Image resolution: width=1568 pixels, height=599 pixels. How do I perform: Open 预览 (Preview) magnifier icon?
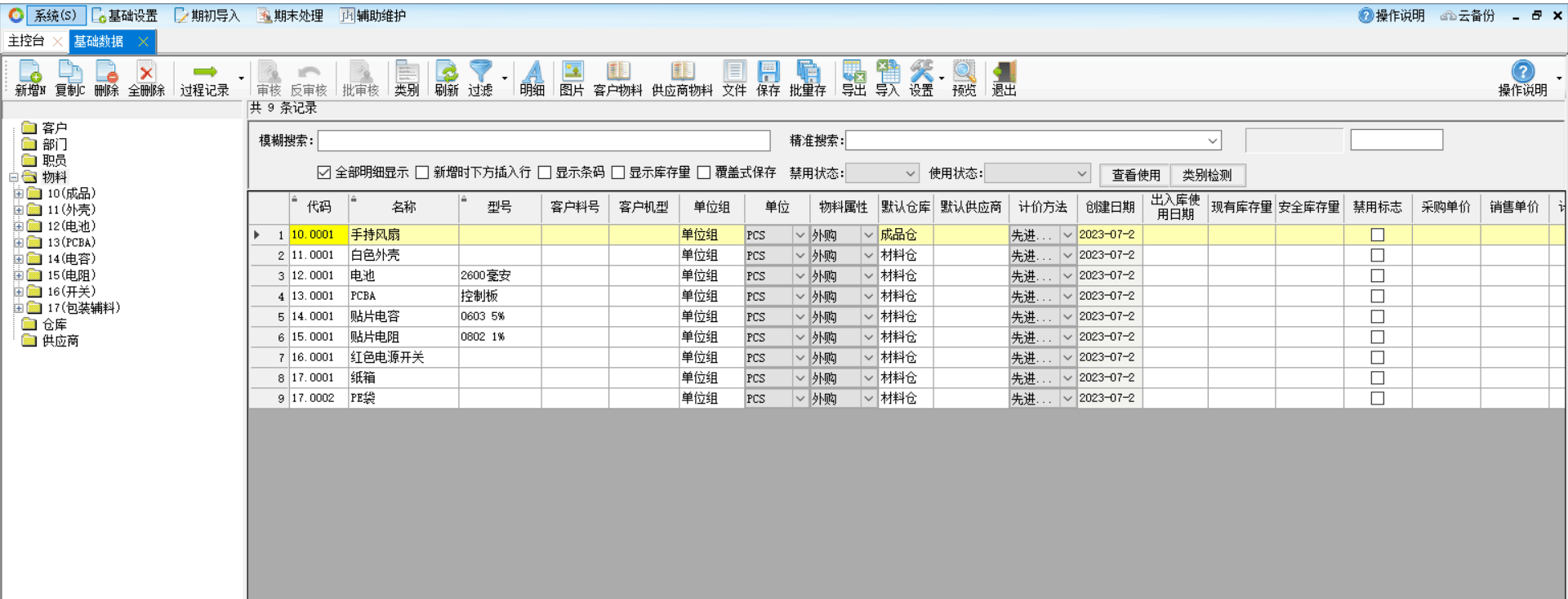[964, 78]
